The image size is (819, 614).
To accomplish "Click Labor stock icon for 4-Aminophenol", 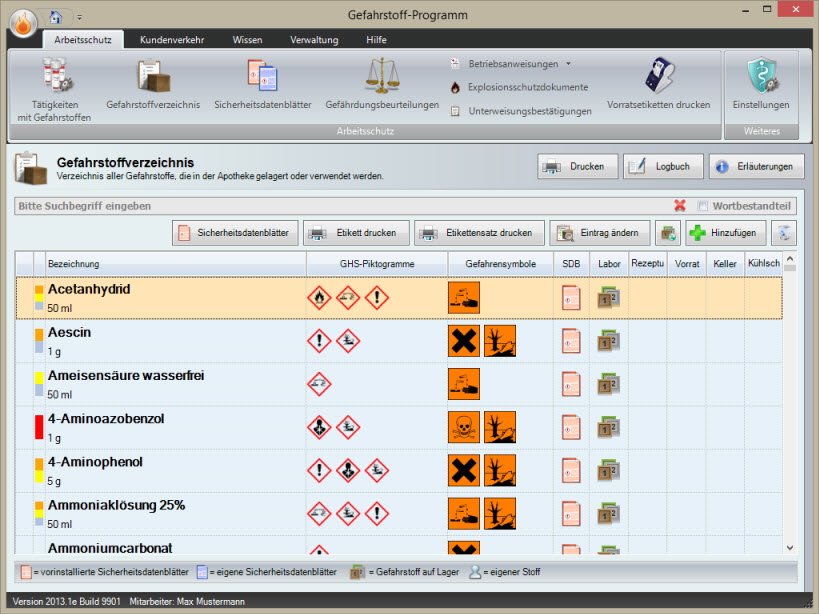I will coord(609,471).
